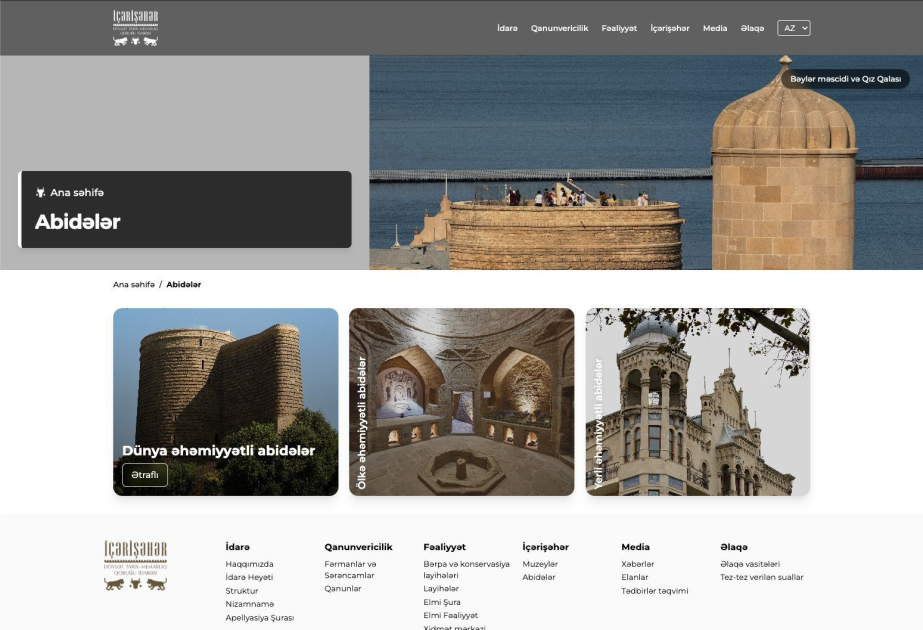
Task: Select the Dünya əhəmiyyətli abidələr card image
Action: [x=225, y=380]
